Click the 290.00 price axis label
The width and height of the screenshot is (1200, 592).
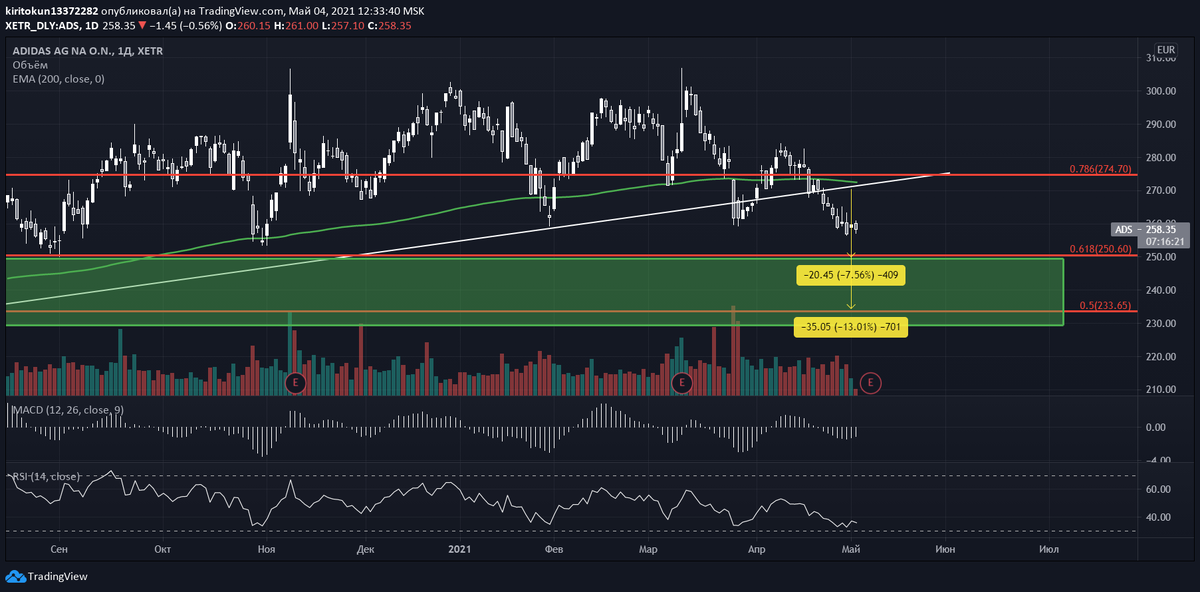click(1161, 124)
